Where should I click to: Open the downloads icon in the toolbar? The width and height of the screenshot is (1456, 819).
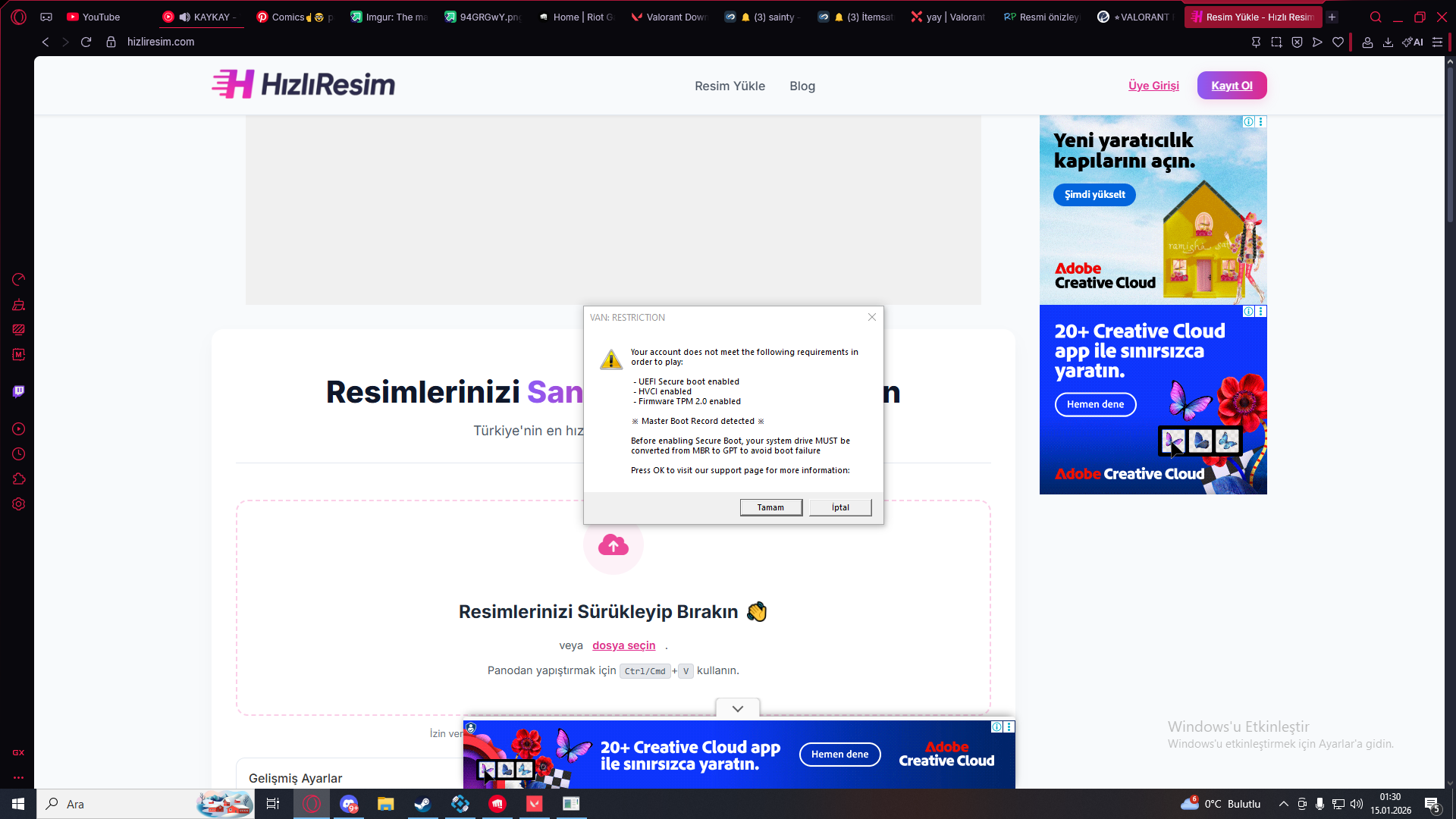[1388, 42]
